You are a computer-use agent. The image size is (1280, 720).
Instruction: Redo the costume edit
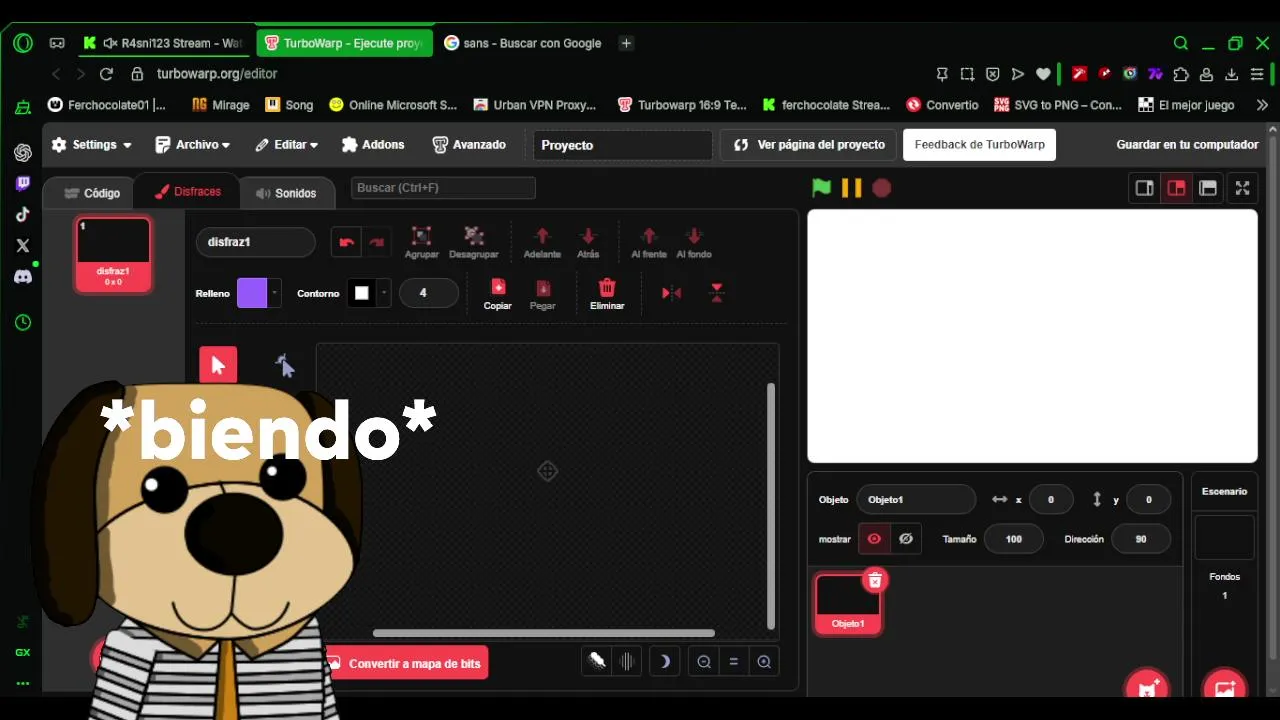tap(376, 242)
